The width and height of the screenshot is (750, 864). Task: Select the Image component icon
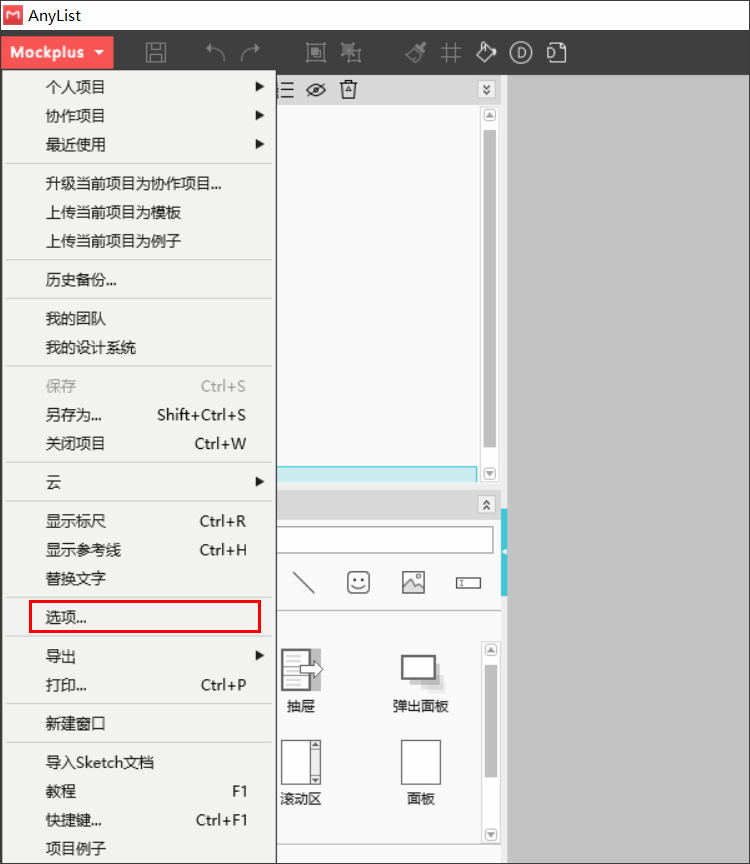click(x=413, y=582)
